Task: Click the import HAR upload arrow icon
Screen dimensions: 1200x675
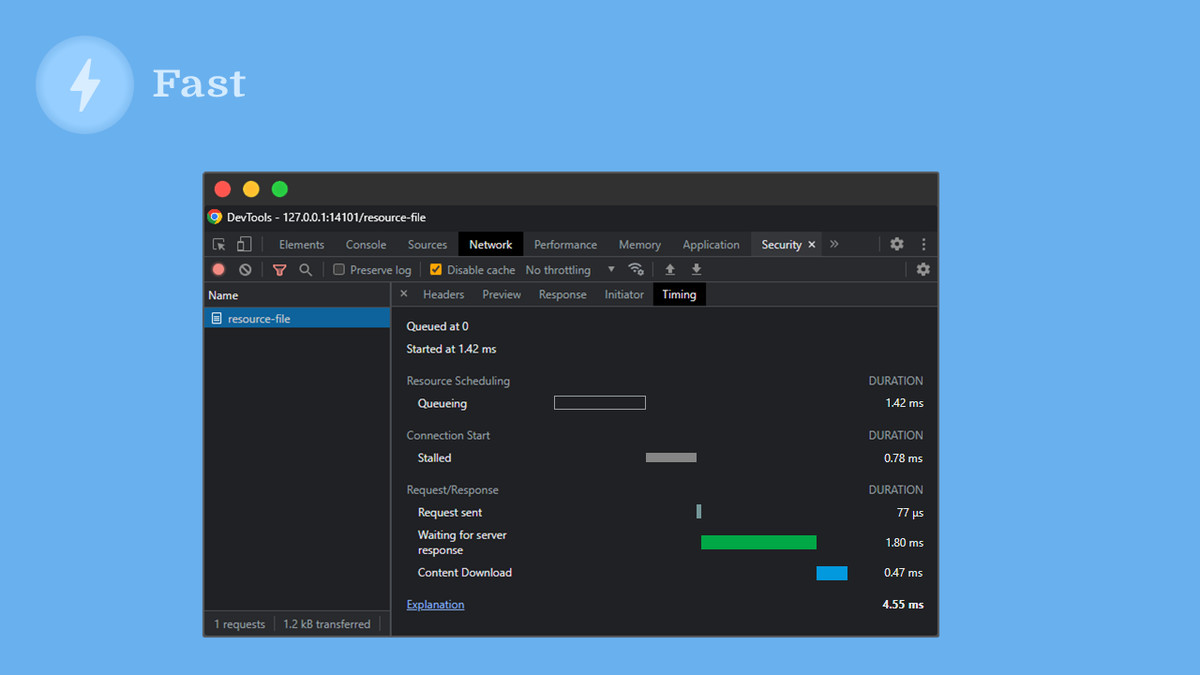Action: click(x=670, y=269)
